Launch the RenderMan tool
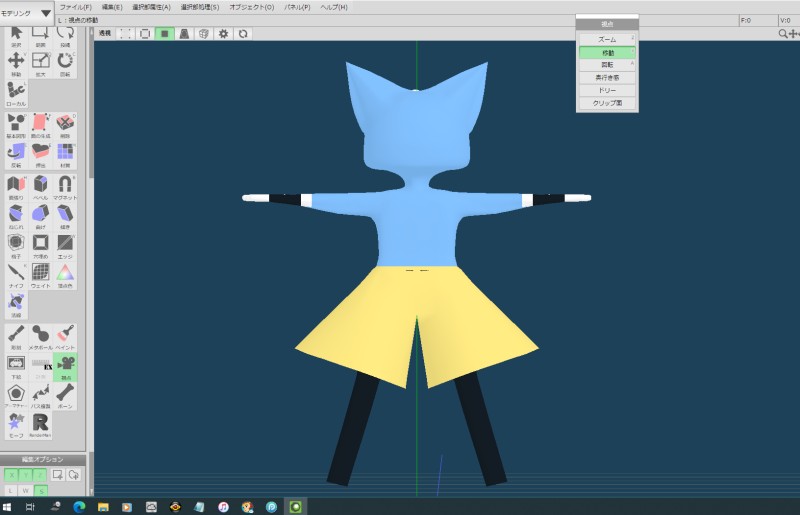This screenshot has height=515, width=800. pyautogui.click(x=41, y=424)
